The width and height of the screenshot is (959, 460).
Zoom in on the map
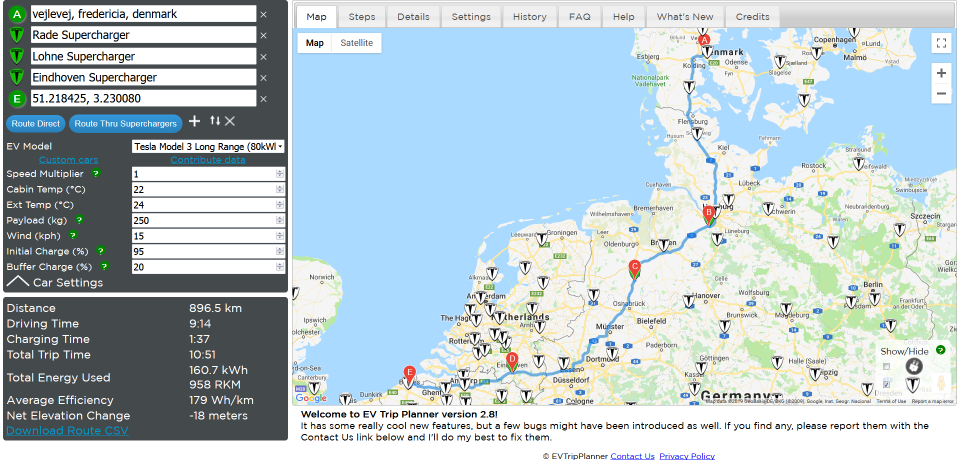[x=941, y=73]
